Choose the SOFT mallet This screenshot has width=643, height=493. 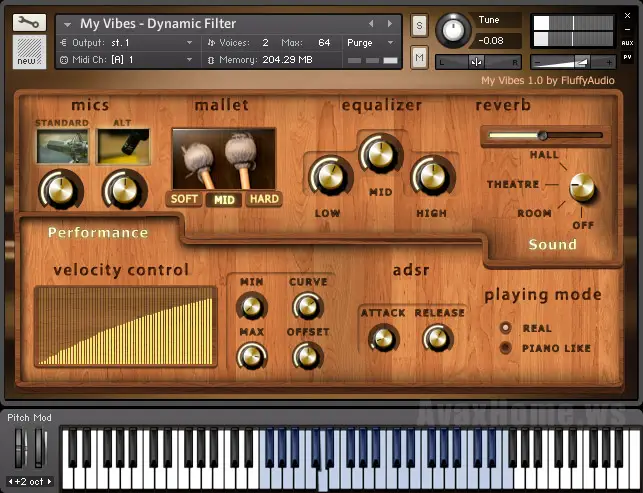tap(184, 199)
